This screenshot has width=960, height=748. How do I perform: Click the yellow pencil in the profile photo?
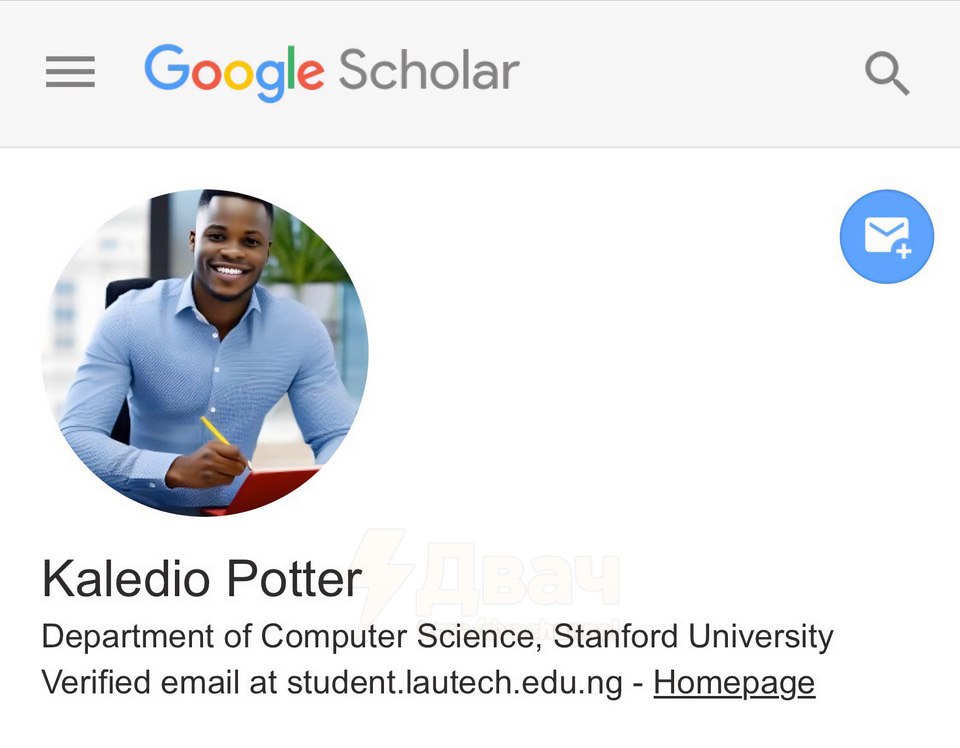[215, 431]
